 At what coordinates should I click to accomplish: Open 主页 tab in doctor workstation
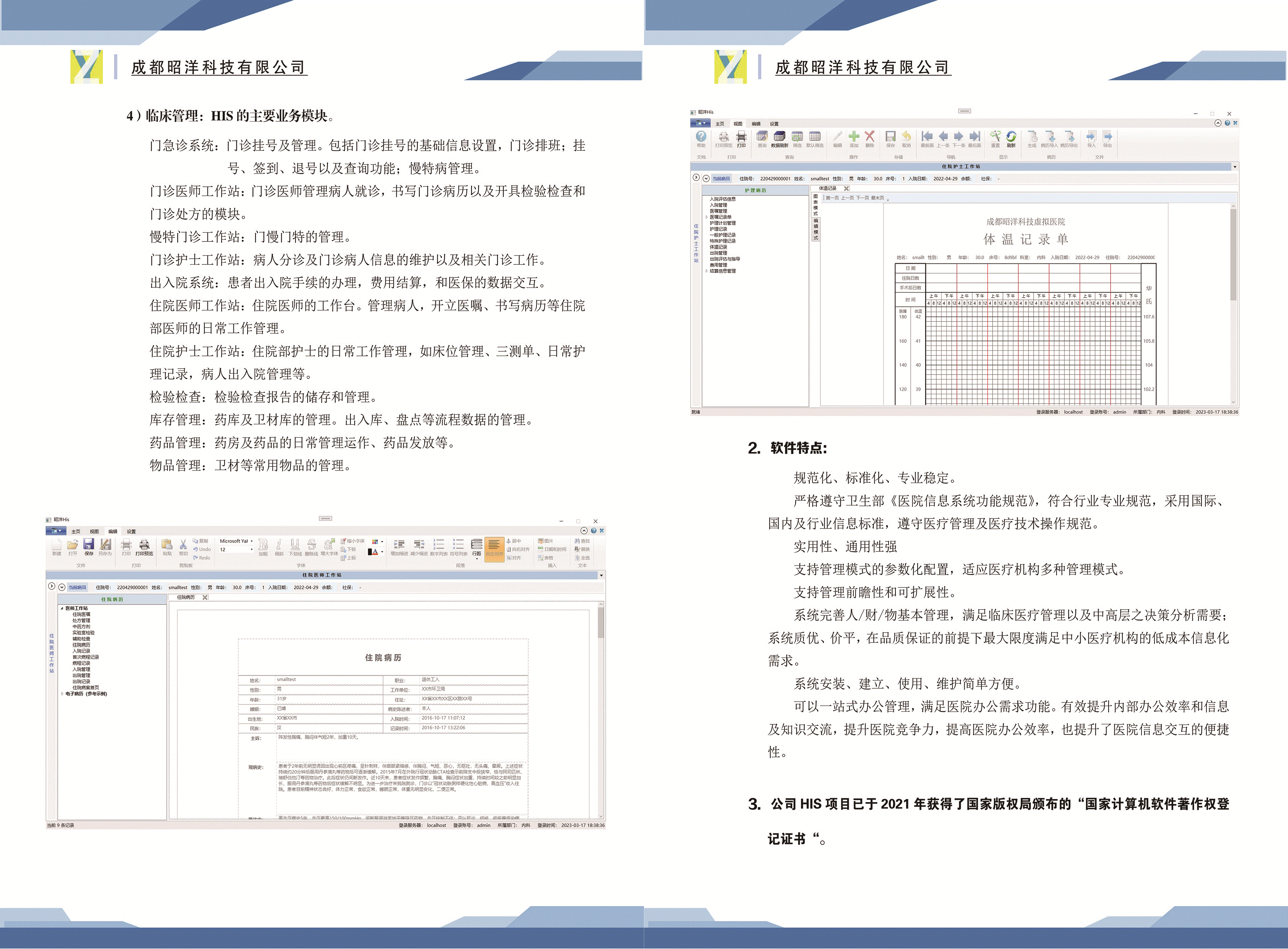pos(76,532)
